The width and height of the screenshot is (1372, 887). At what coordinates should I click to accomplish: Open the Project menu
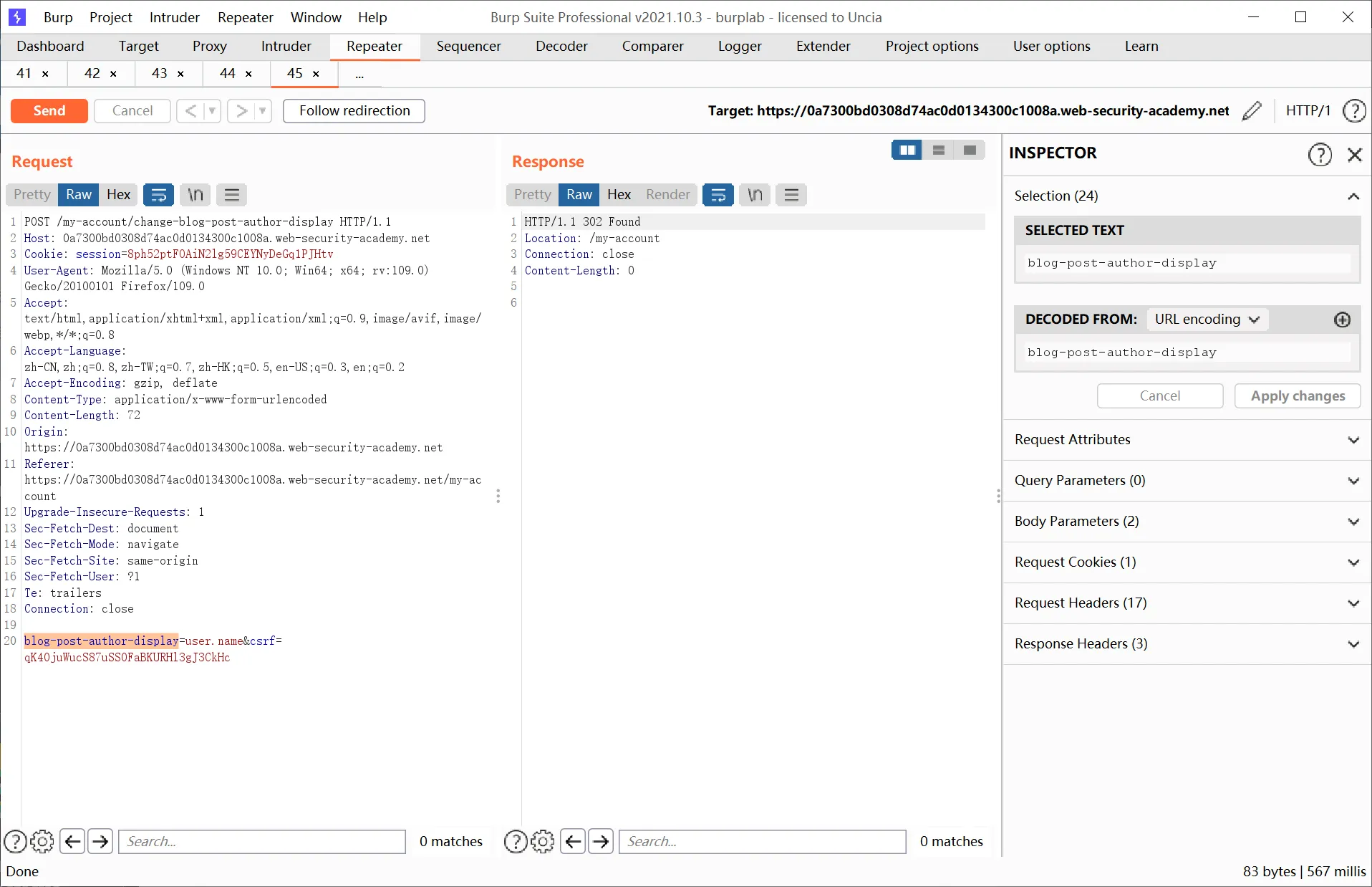[x=111, y=17]
